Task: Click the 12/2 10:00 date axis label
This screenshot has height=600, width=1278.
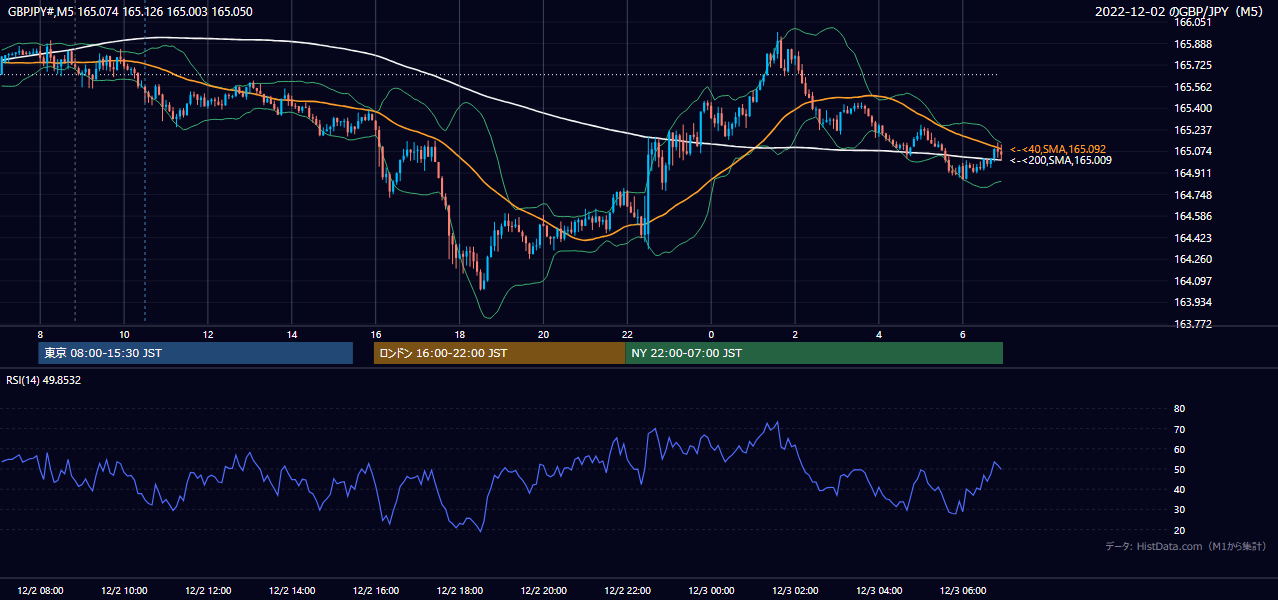Action: point(124,590)
